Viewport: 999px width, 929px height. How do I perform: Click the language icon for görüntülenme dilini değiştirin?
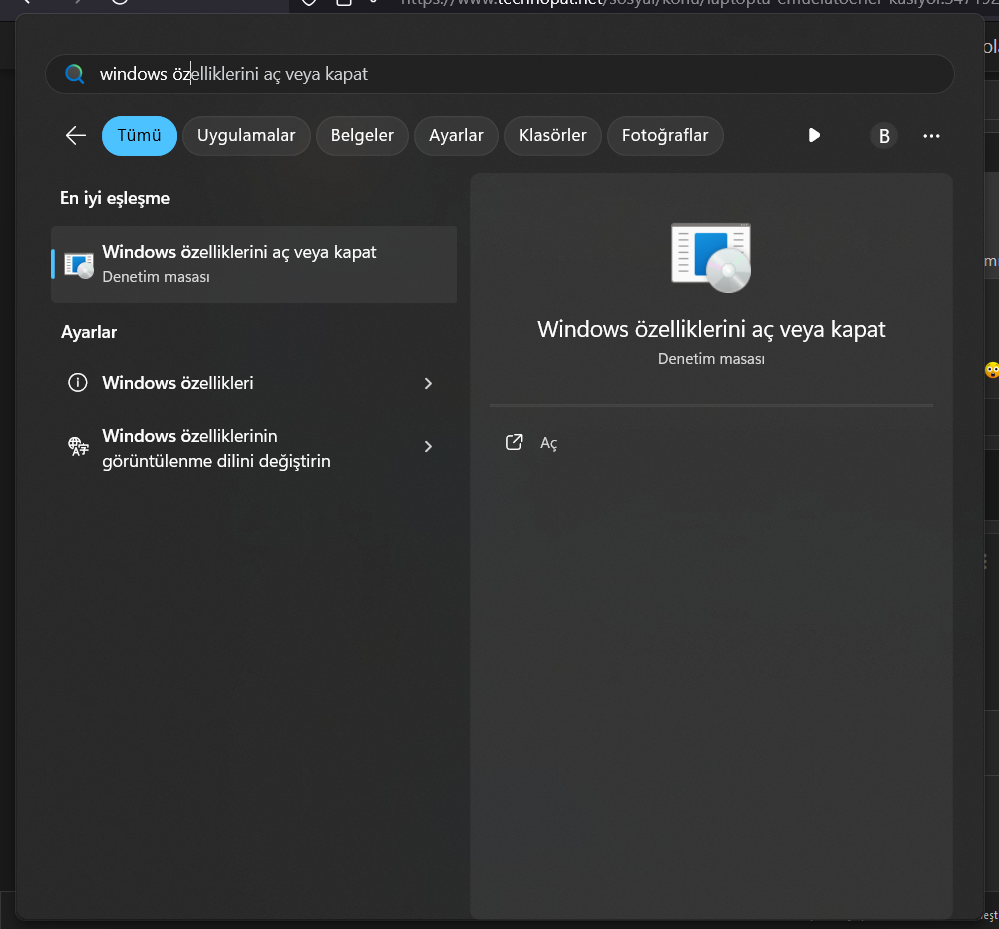pyautogui.click(x=77, y=447)
